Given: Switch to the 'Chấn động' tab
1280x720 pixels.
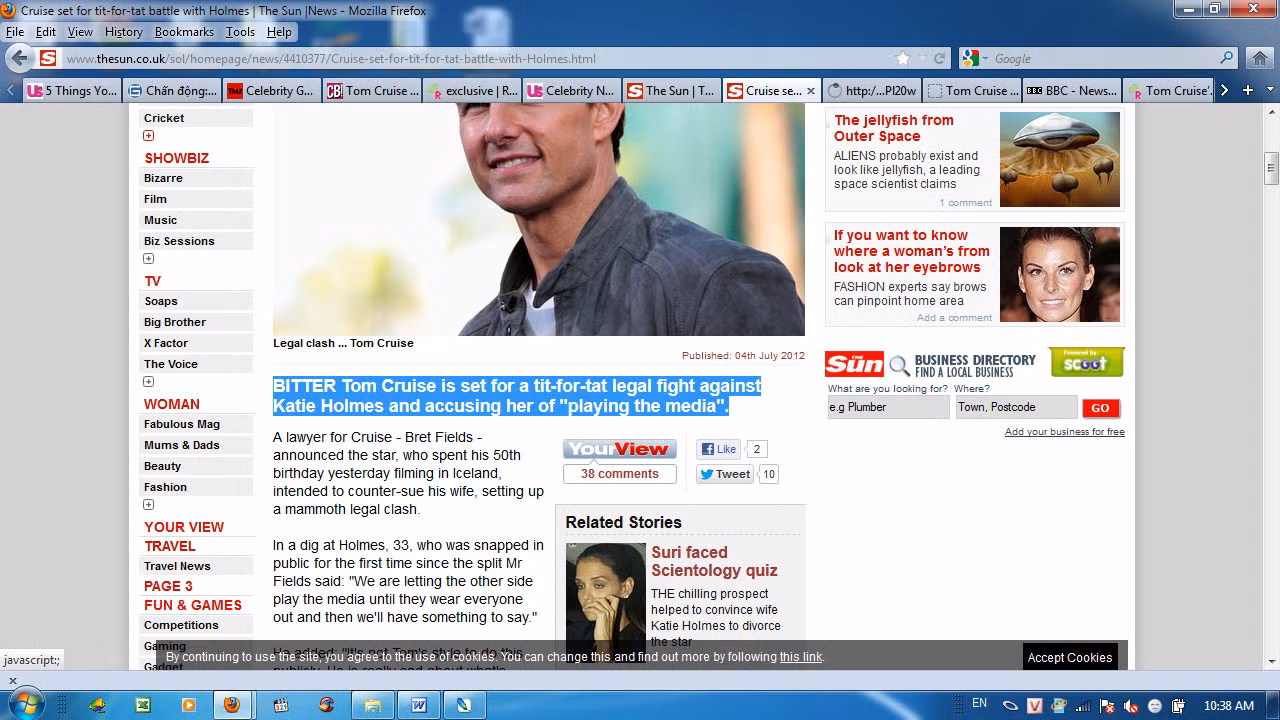Looking at the screenshot, I should [172, 90].
